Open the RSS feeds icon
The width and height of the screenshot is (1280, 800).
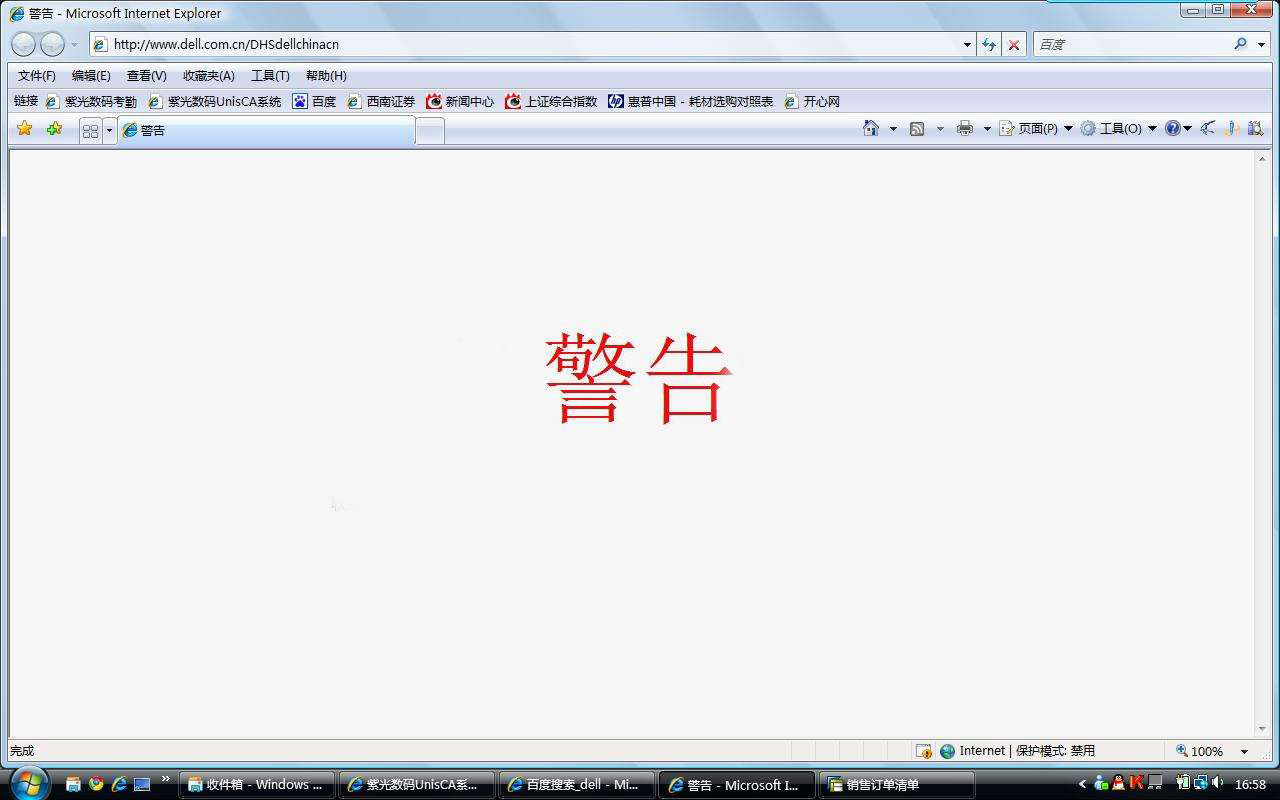click(x=916, y=128)
